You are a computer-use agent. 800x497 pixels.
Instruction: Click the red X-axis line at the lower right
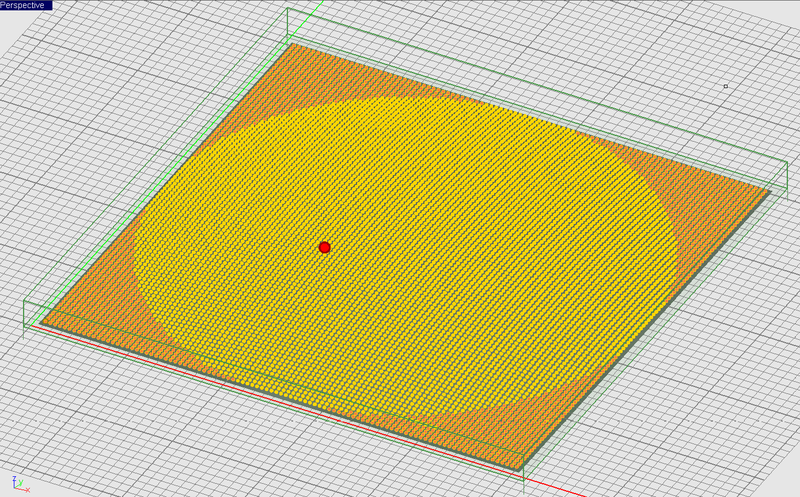click(556, 487)
